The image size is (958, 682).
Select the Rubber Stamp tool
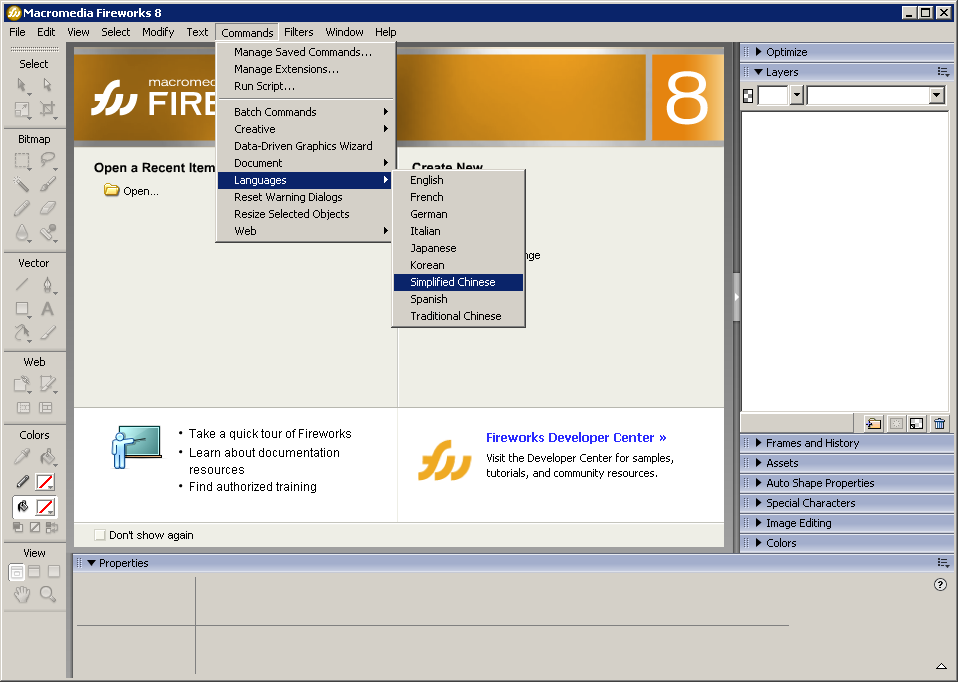(47, 233)
